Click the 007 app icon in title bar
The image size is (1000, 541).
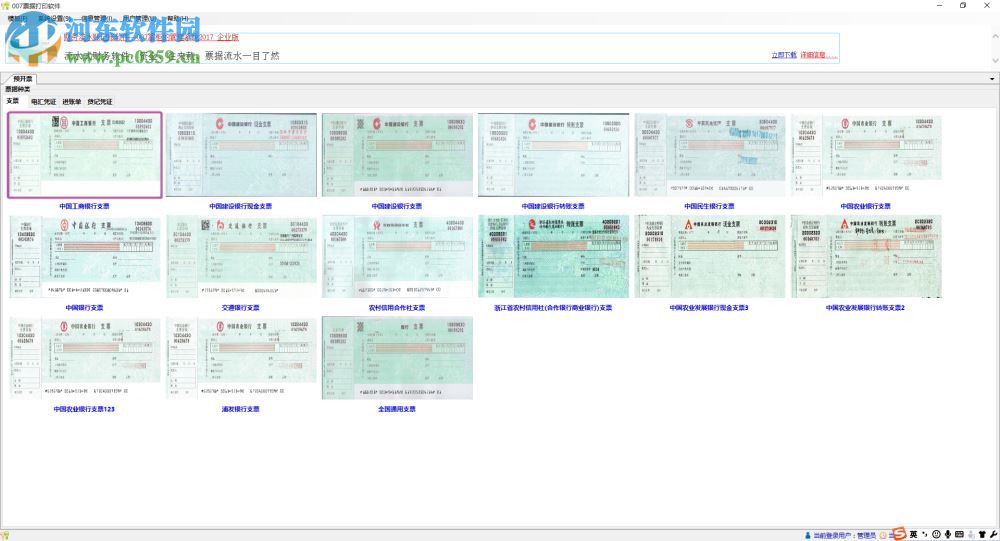click(x=6, y=5)
